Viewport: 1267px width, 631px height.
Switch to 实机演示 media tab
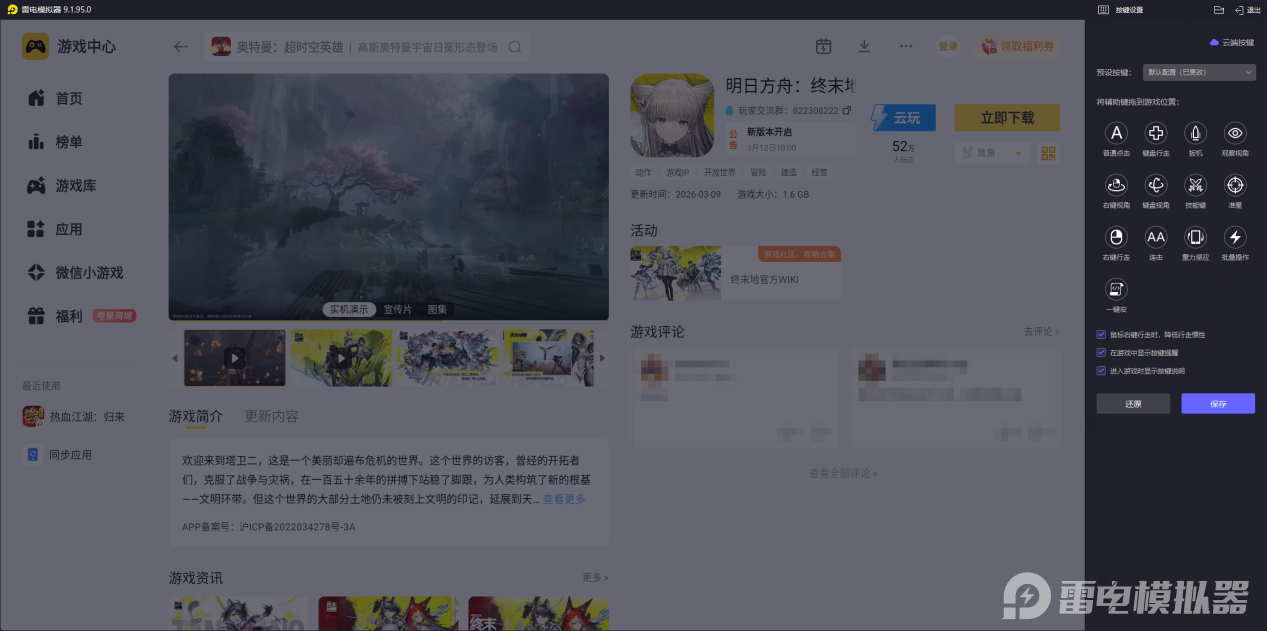click(349, 309)
